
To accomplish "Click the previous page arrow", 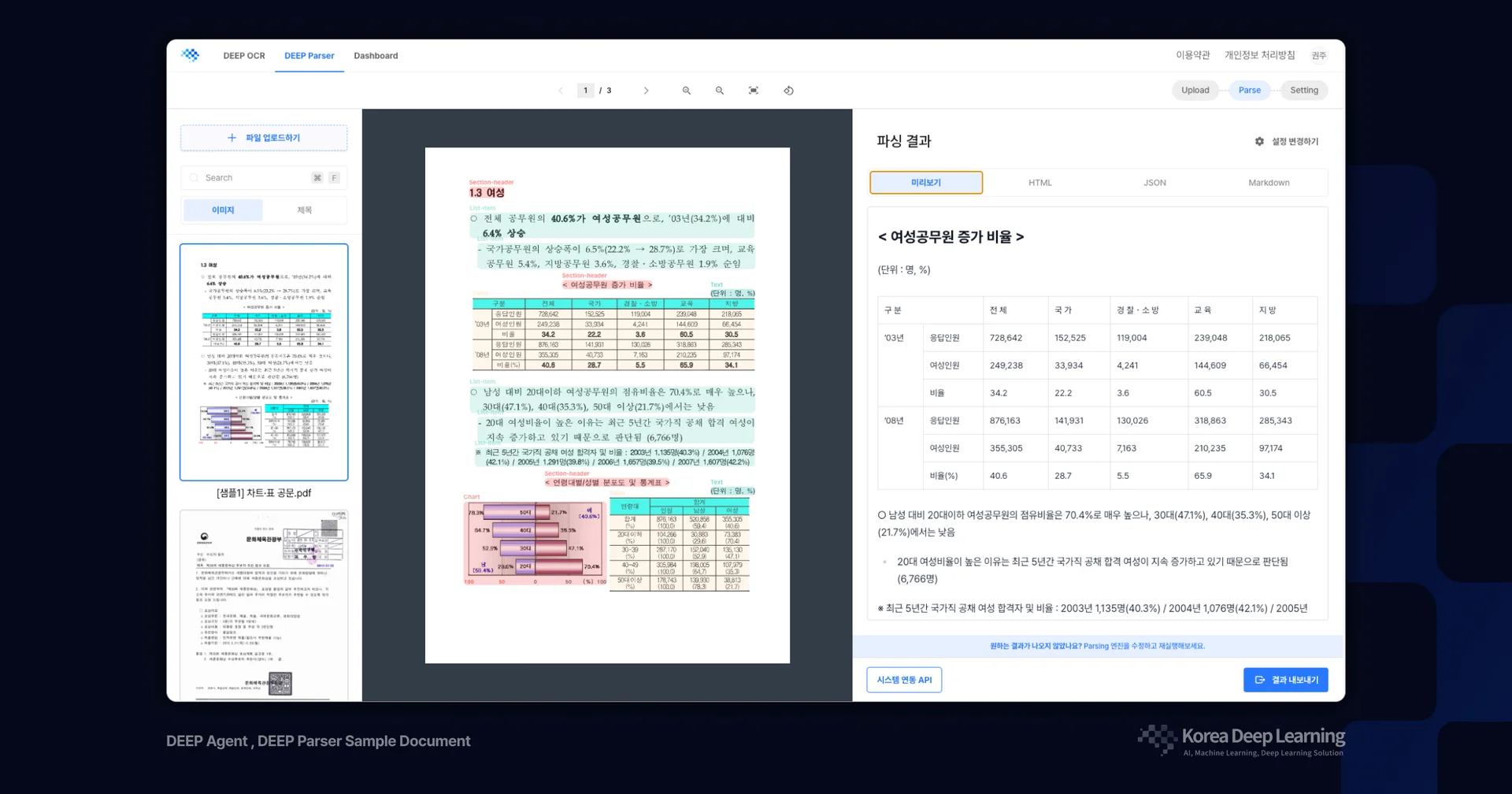I will coord(560,90).
